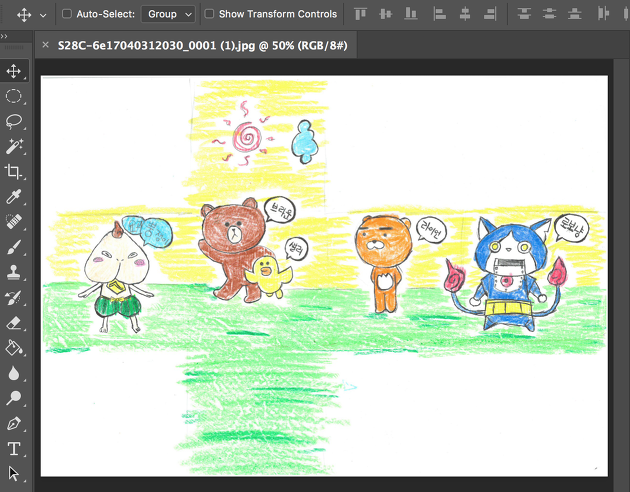This screenshot has height=492, width=630.
Task: Click Align Horizontal Centers icon
Action: pos(465,14)
